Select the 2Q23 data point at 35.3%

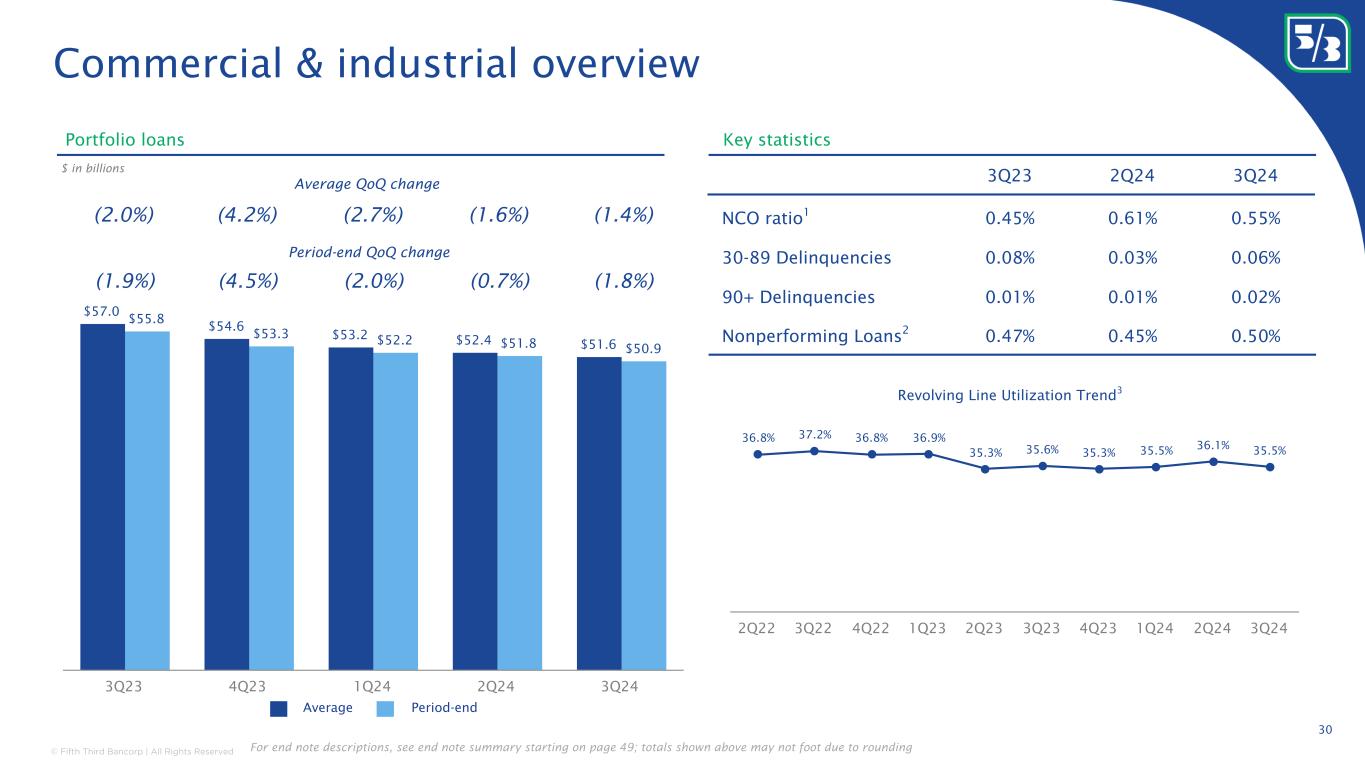(985, 469)
